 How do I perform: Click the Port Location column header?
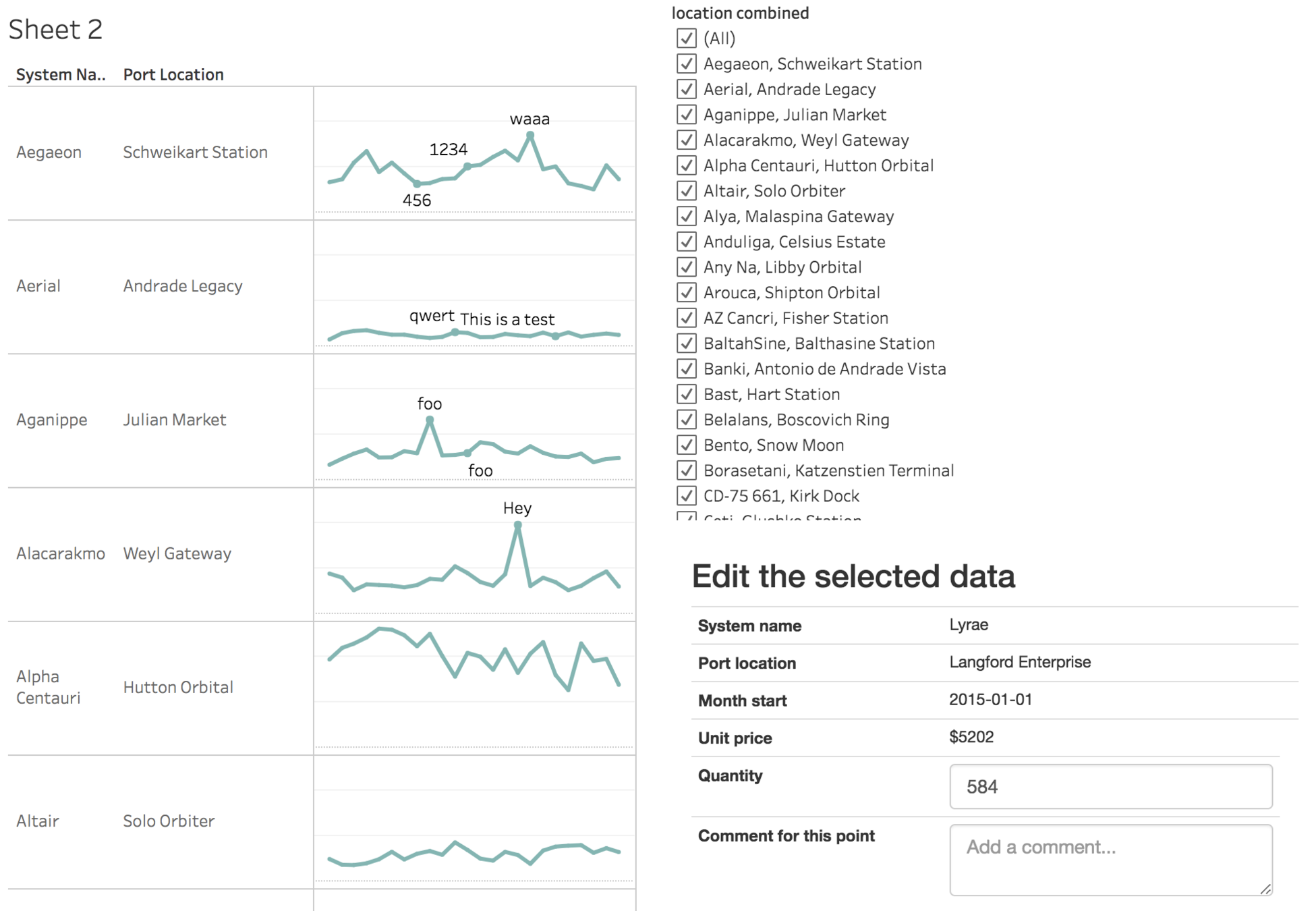point(173,75)
